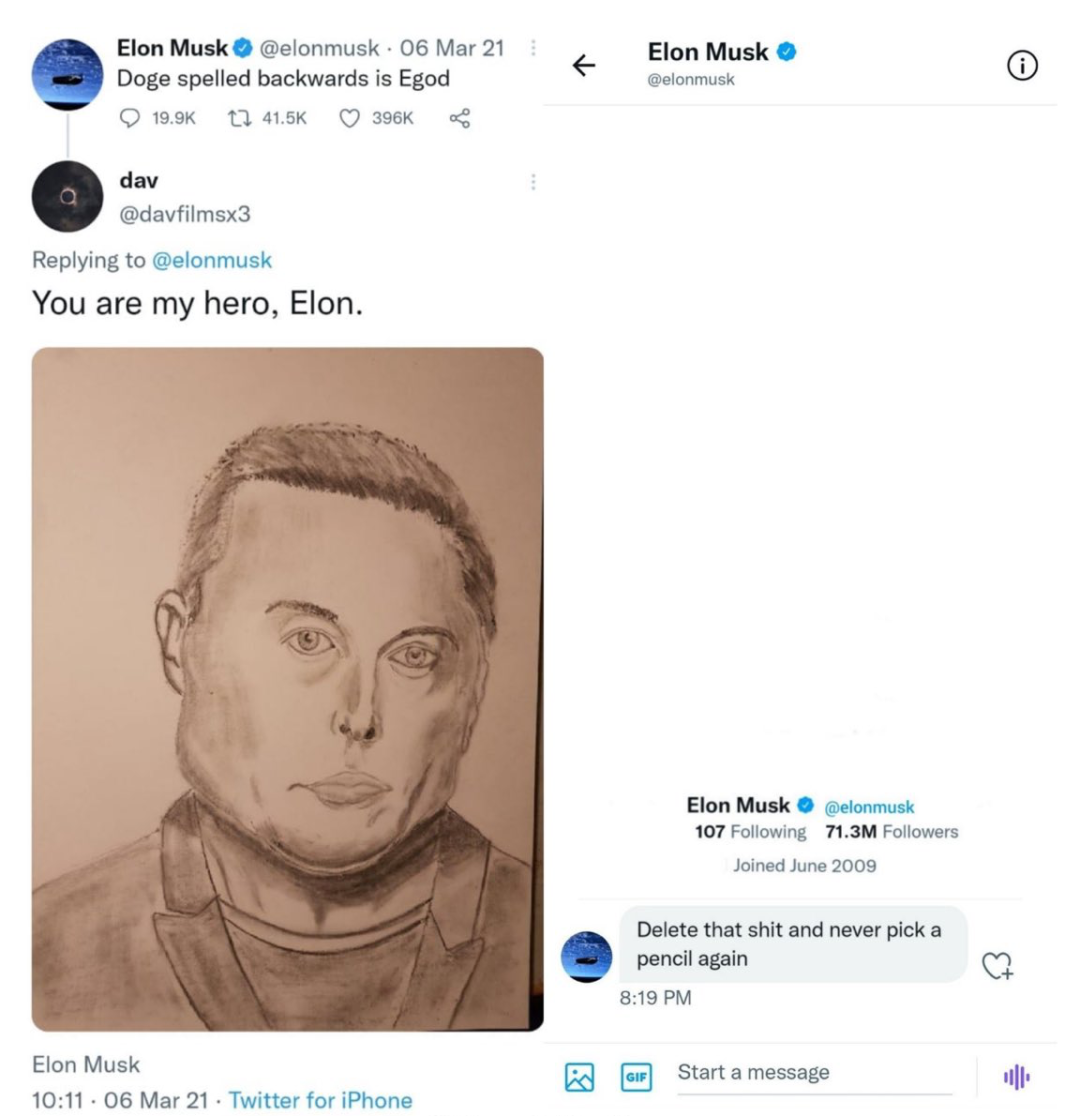Open the Twitter for iPhone source link
The height and width of the screenshot is (1116, 1080).
tap(320, 1100)
